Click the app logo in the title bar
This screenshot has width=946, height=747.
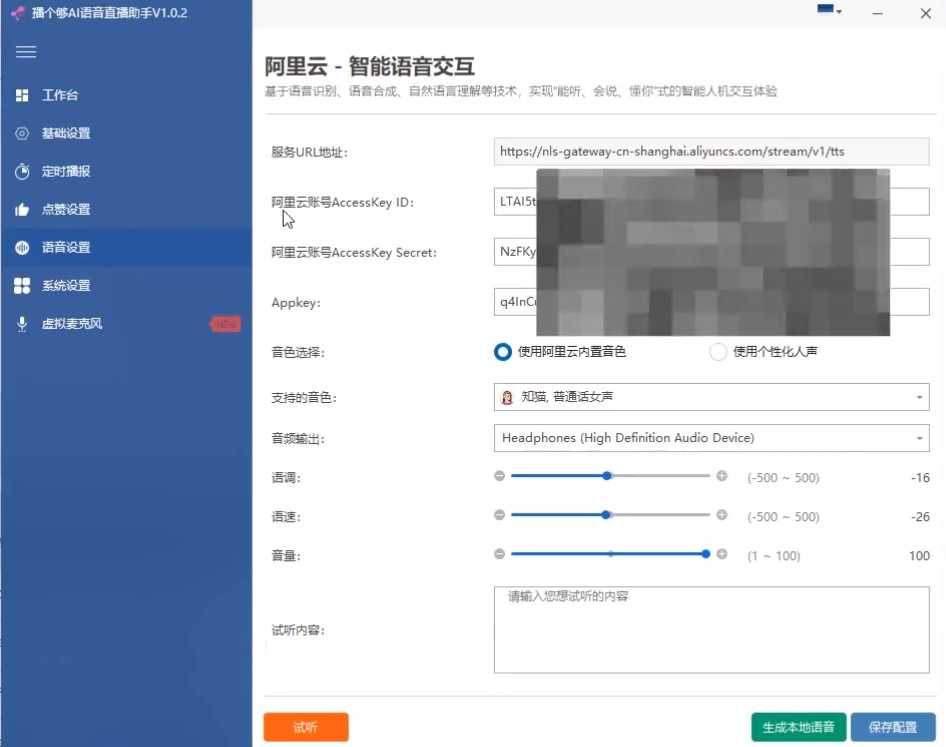18,13
